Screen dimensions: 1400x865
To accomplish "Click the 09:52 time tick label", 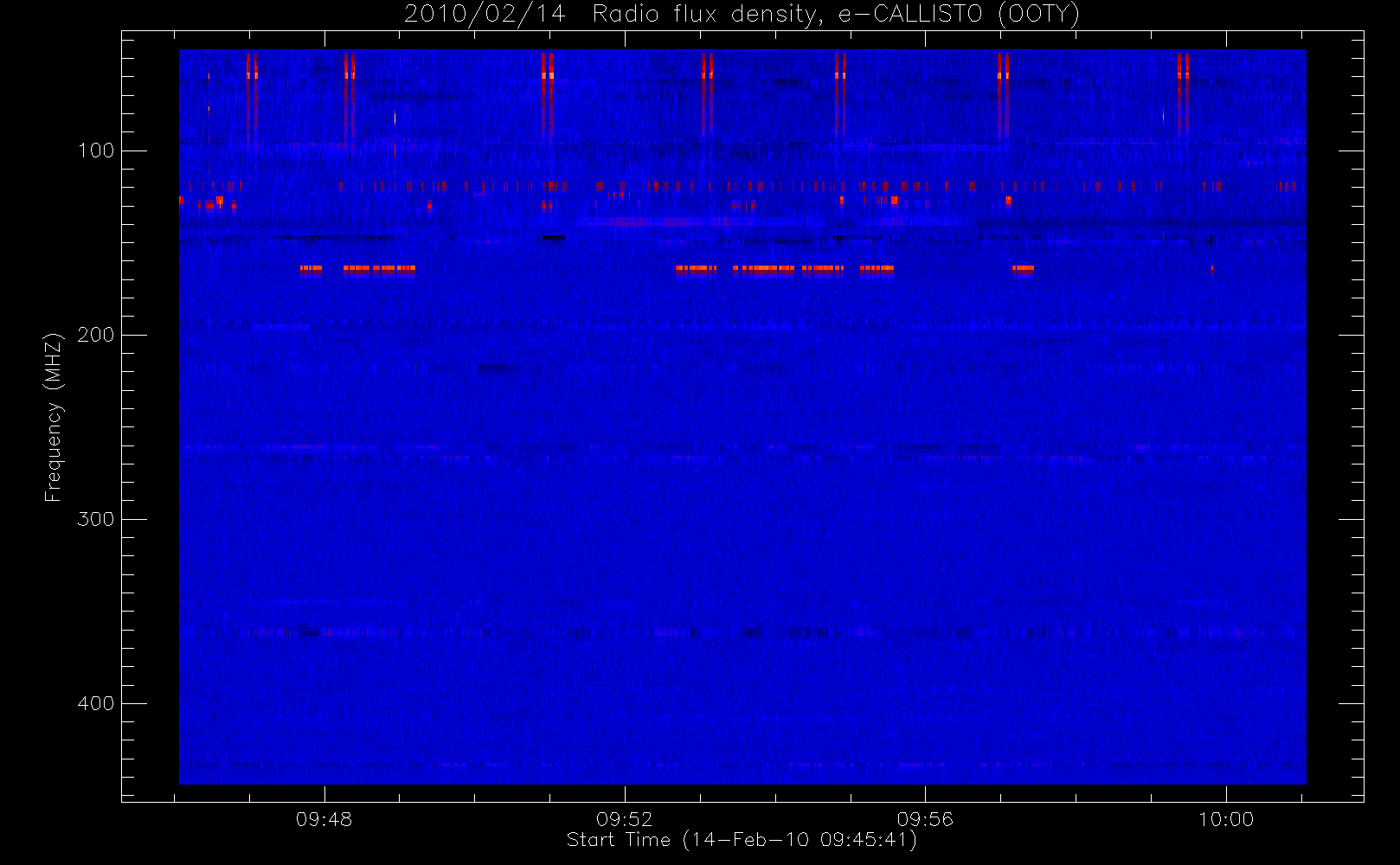I will [x=624, y=819].
